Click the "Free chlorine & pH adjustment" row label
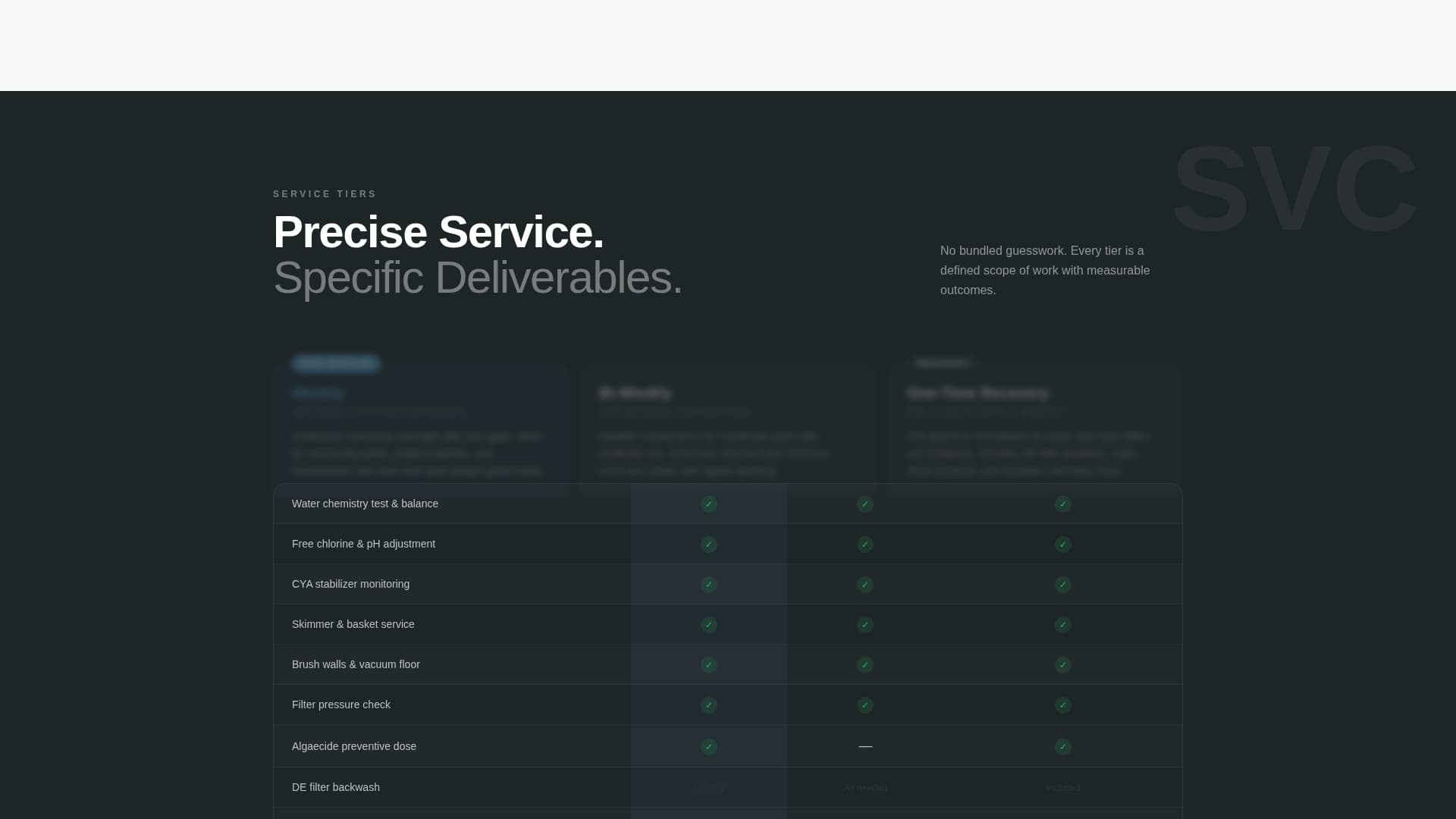 (x=363, y=544)
